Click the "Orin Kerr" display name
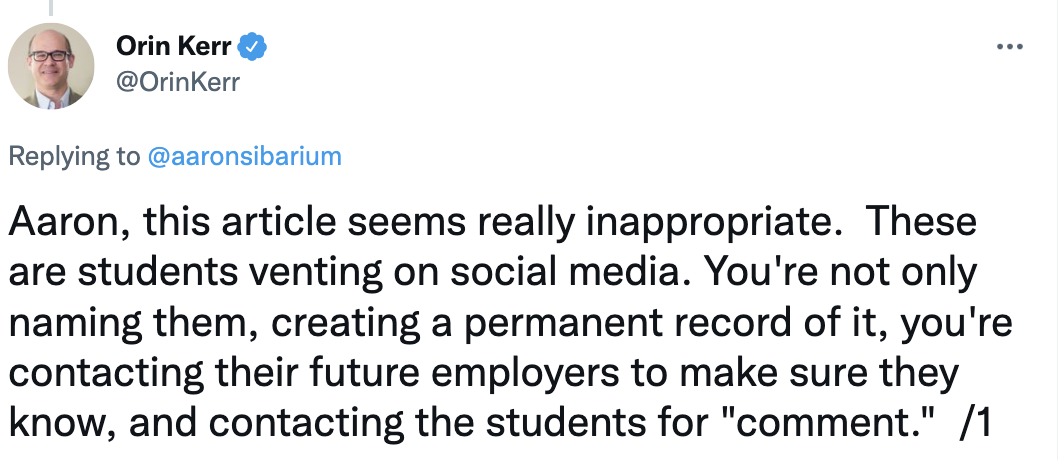This screenshot has width=1062, height=460. pyautogui.click(x=173, y=47)
